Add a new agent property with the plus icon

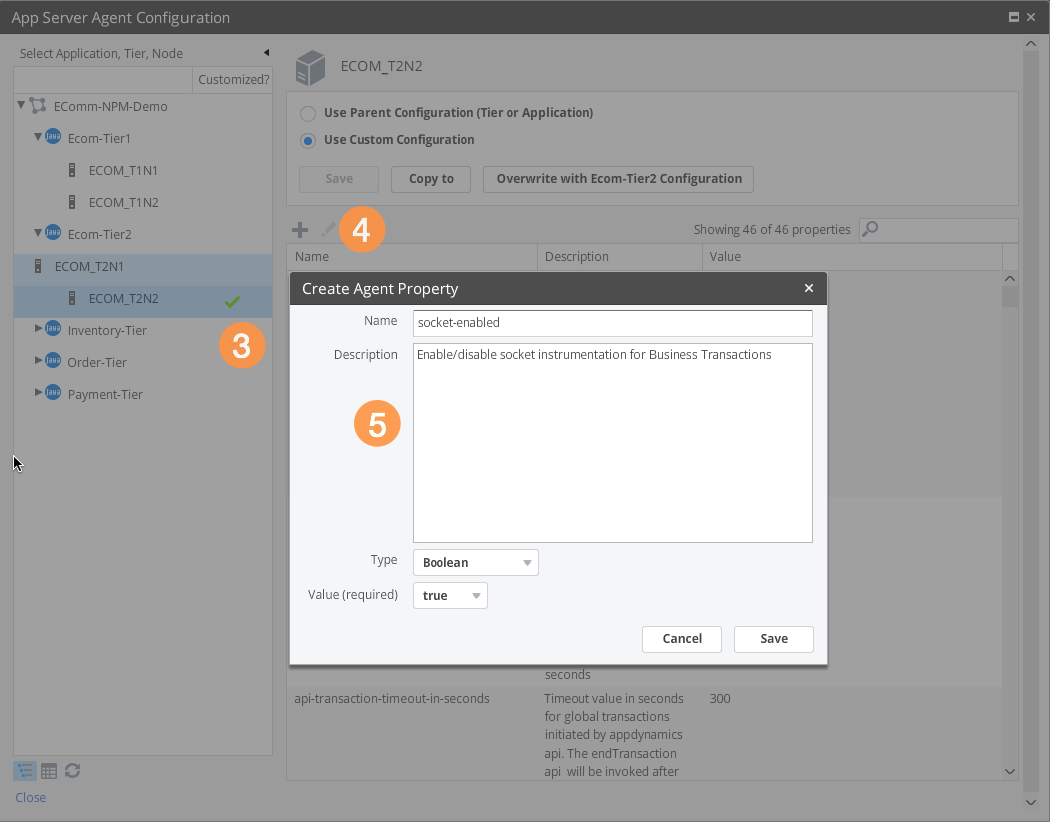299,229
